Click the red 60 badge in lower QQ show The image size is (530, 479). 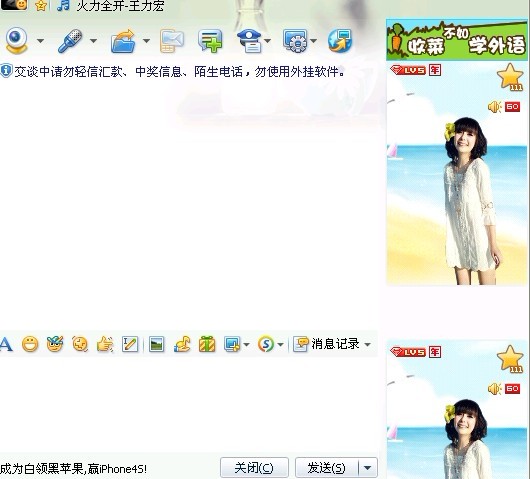click(512, 389)
